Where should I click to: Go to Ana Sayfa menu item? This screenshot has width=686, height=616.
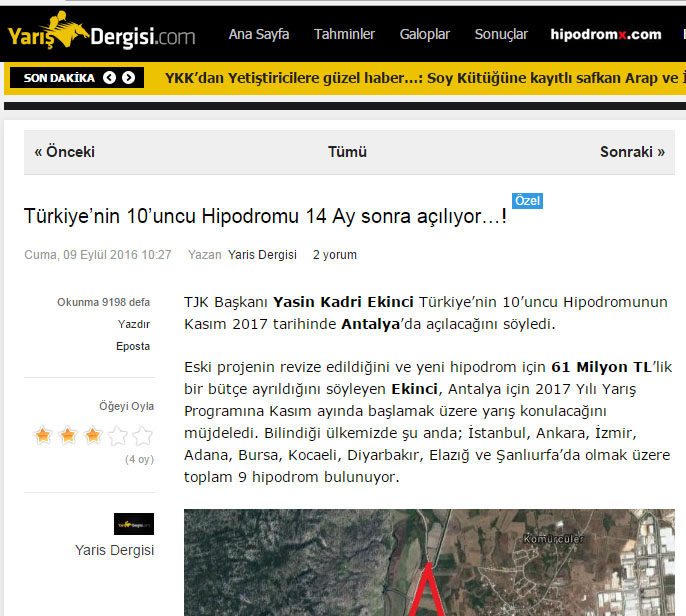point(259,34)
